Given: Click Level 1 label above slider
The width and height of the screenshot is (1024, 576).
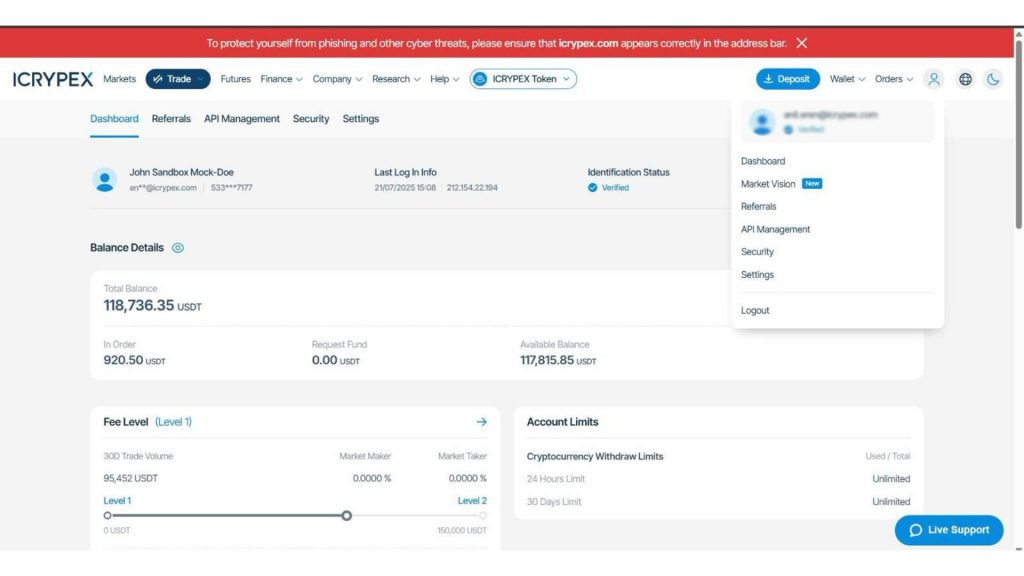Looking at the screenshot, I should coord(117,501).
